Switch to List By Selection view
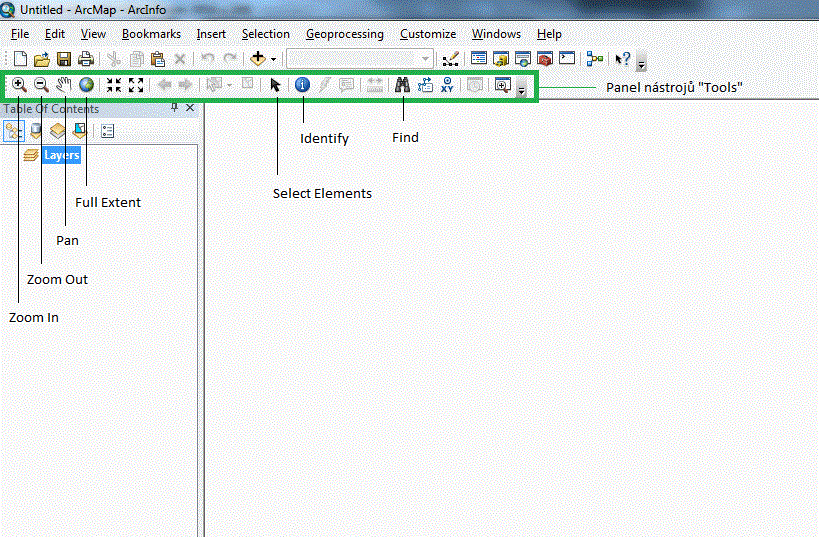This screenshot has height=537, width=819. pyautogui.click(x=79, y=131)
